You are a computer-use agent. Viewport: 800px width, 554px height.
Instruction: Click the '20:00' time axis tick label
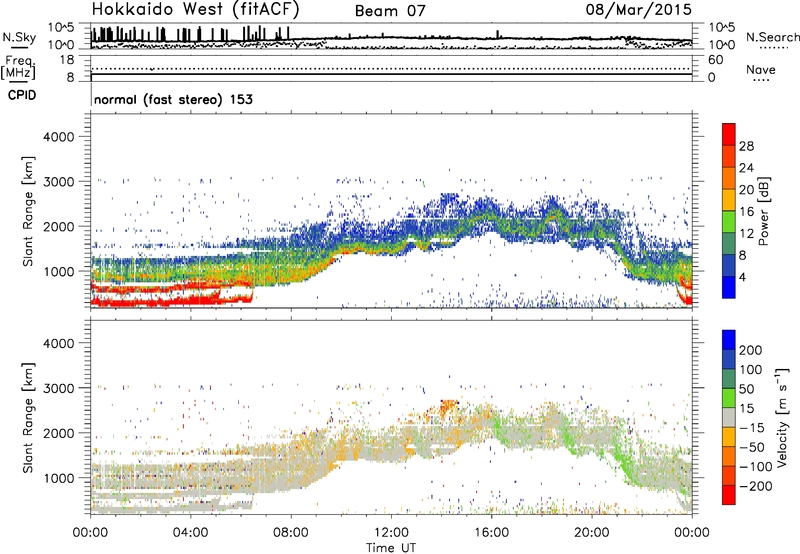[x=592, y=533]
